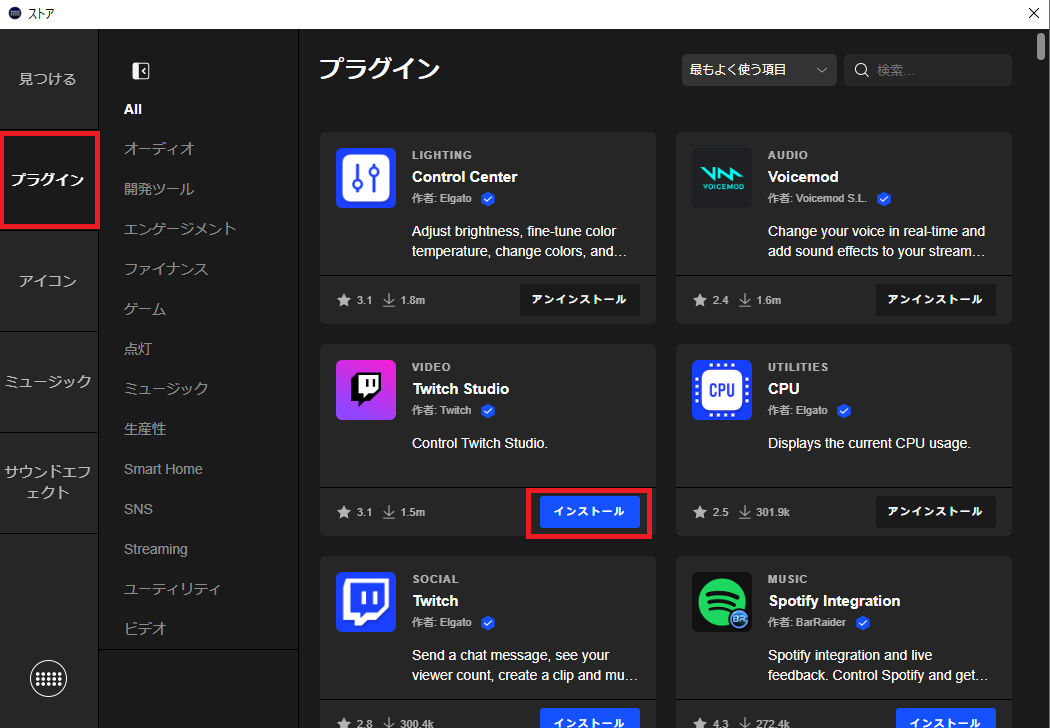Switch to the アイコン tab
This screenshot has width=1050, height=728.
47,281
